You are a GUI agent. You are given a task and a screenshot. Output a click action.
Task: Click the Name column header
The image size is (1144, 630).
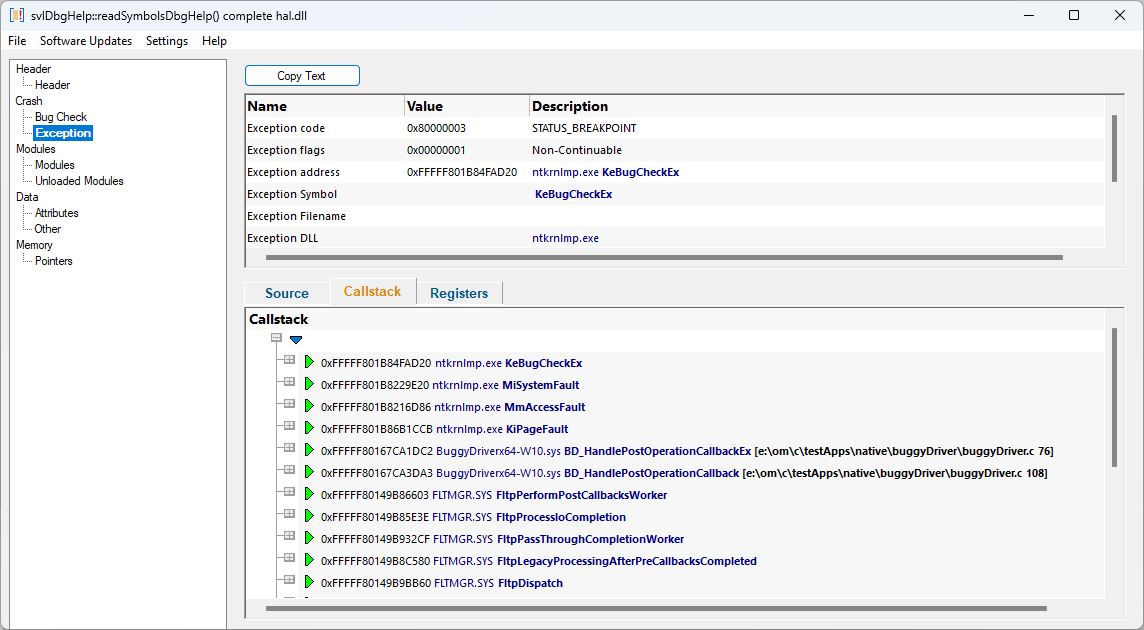point(325,106)
